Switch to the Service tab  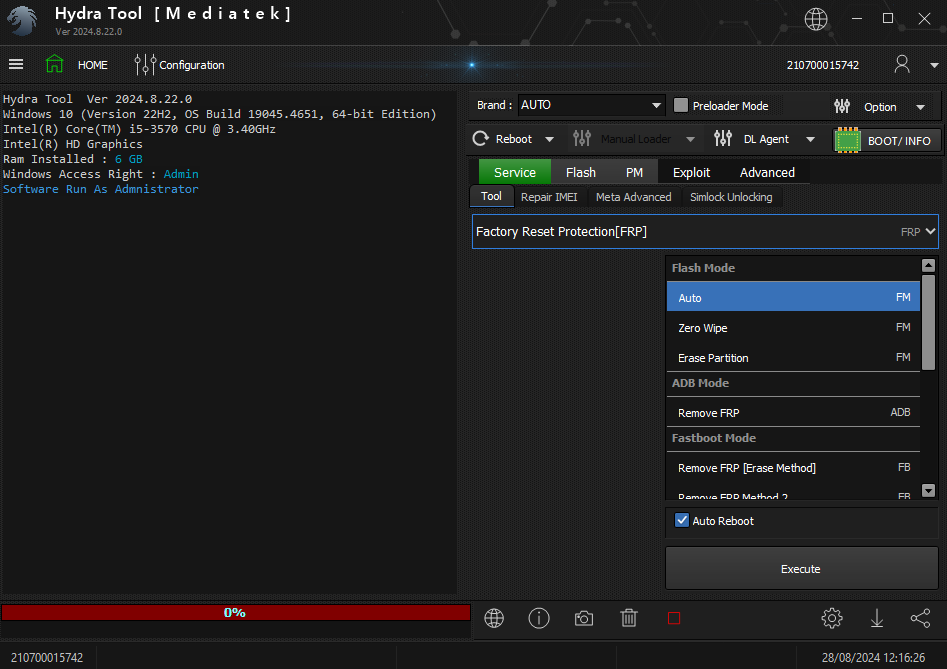515,172
